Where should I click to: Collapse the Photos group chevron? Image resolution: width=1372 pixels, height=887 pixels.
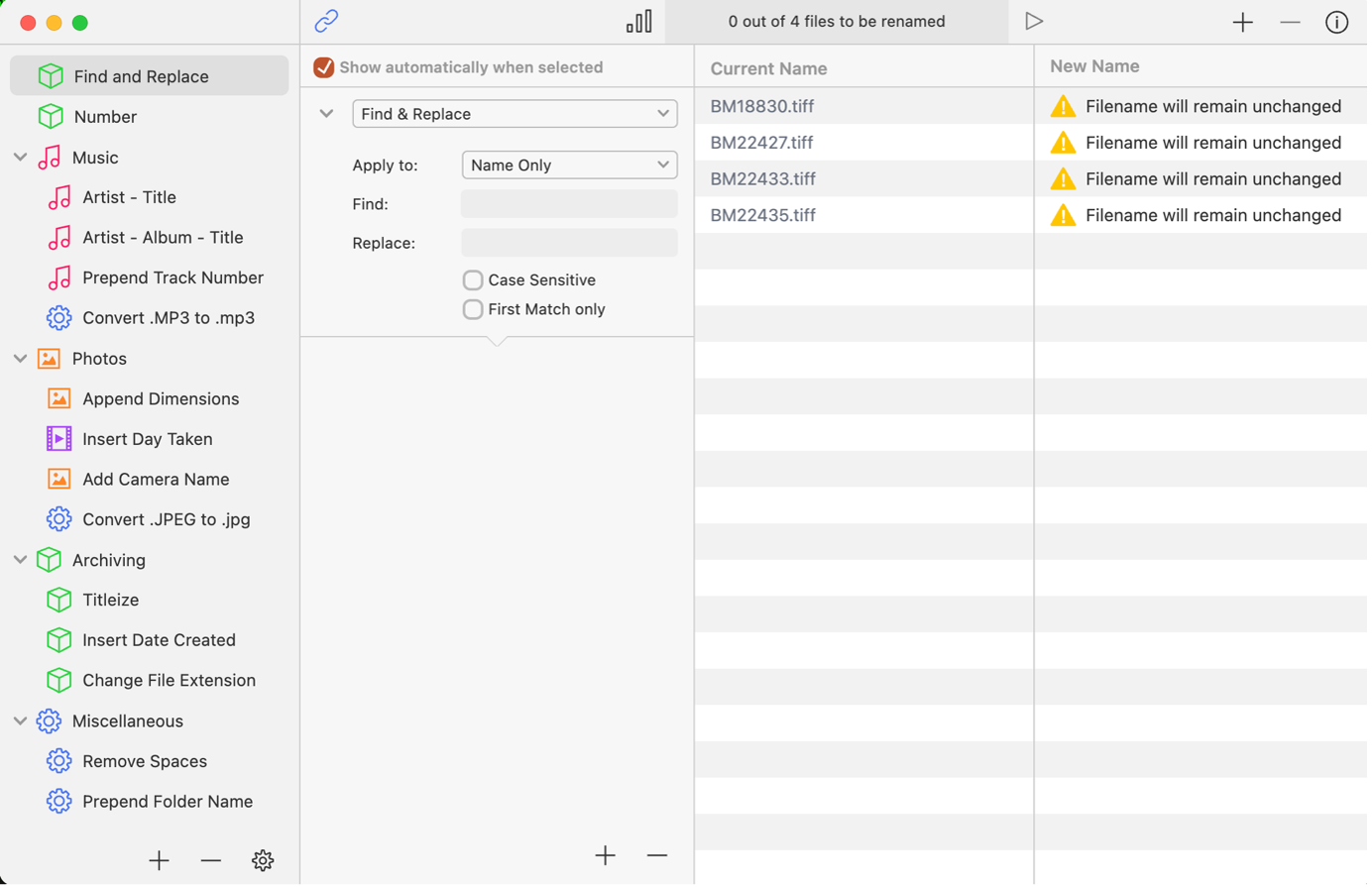(x=20, y=359)
